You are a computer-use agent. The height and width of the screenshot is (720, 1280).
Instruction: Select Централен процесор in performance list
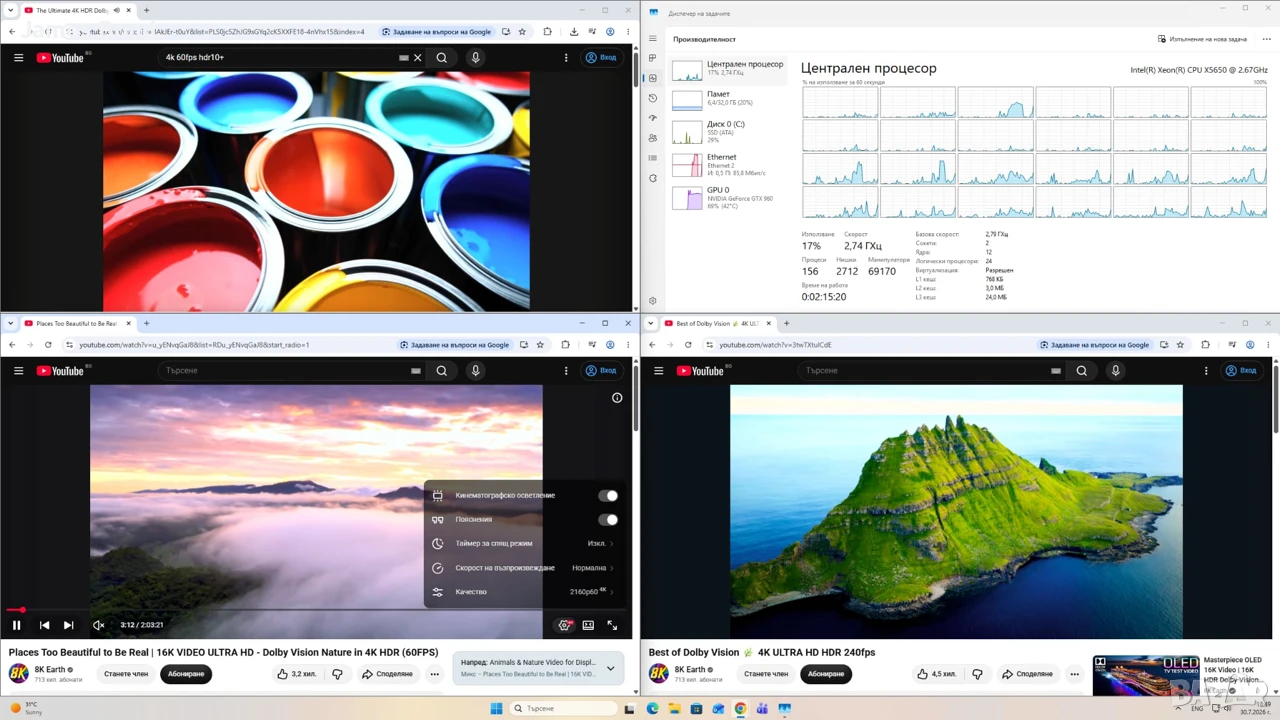tap(728, 70)
